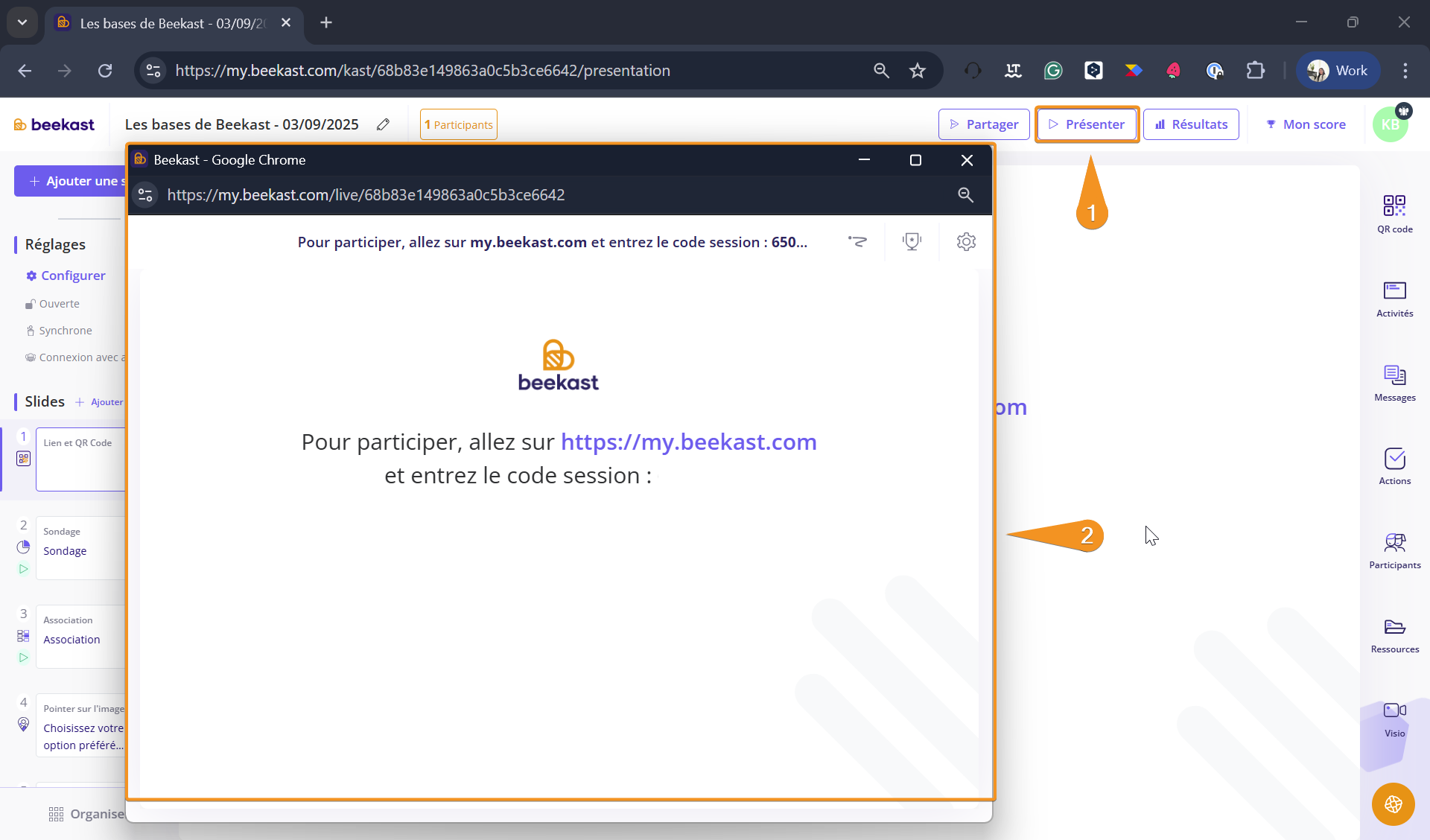The height and width of the screenshot is (840, 1430).
Task: Click site info icon in popup address bar
Action: coord(145,195)
